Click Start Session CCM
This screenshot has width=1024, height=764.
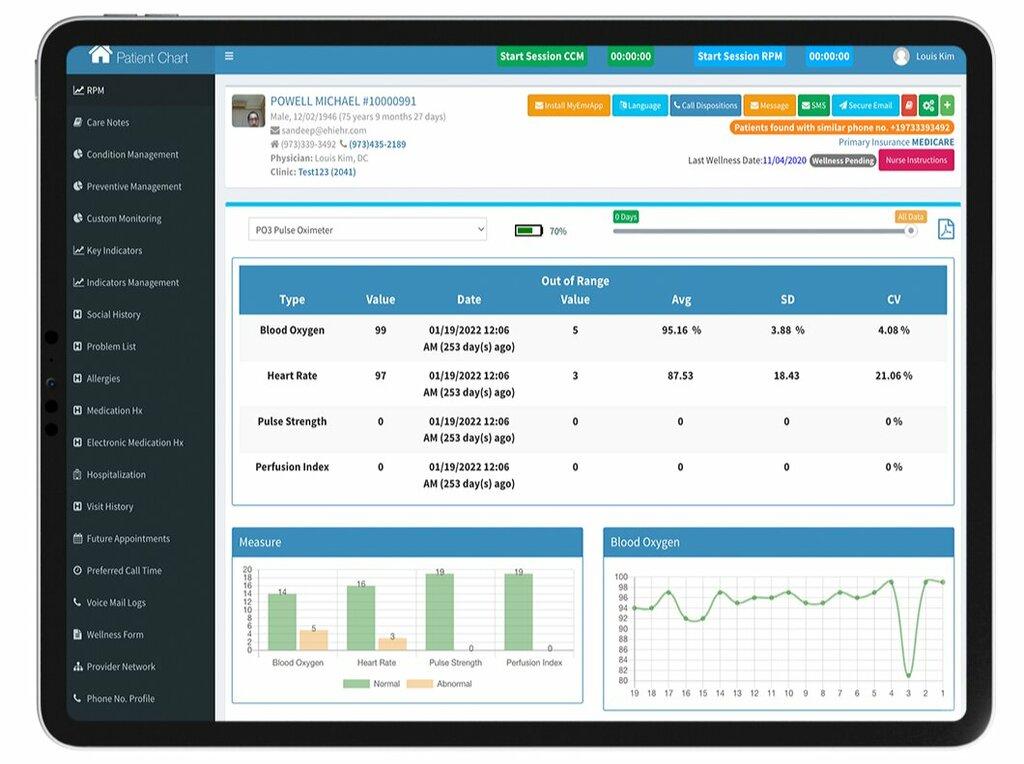(x=541, y=57)
